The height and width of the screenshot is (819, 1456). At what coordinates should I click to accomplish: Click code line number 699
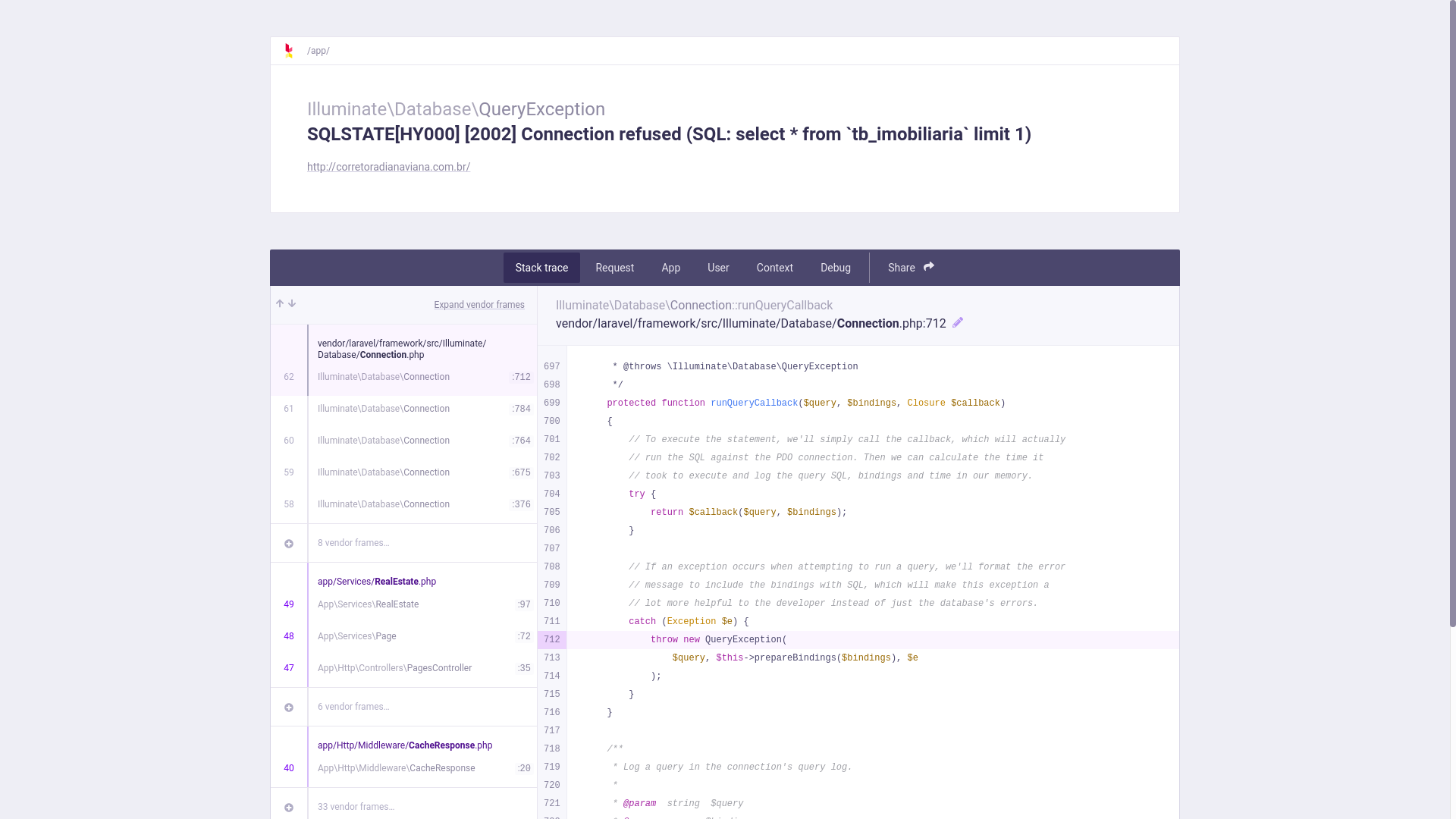tap(552, 403)
